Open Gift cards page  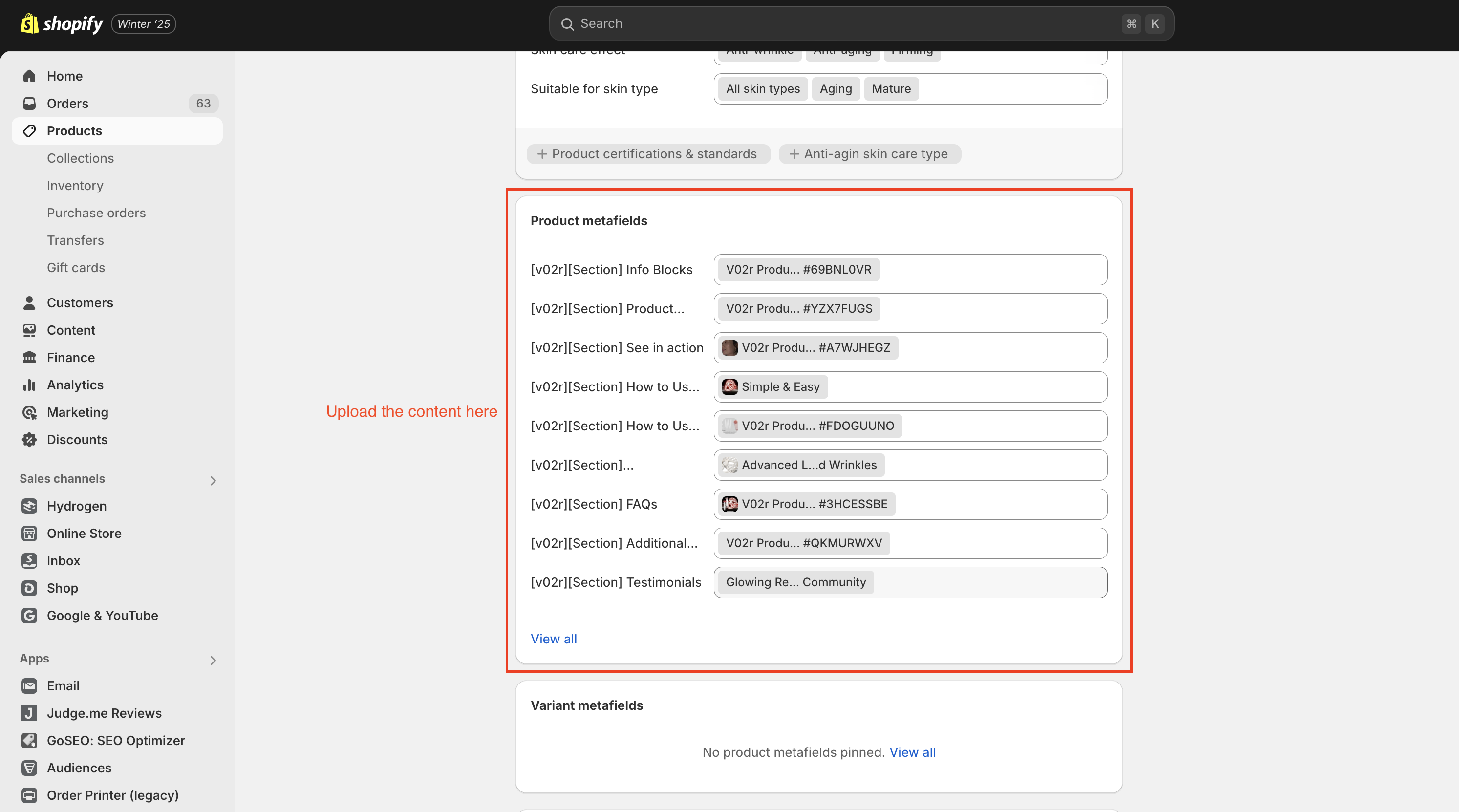click(76, 268)
